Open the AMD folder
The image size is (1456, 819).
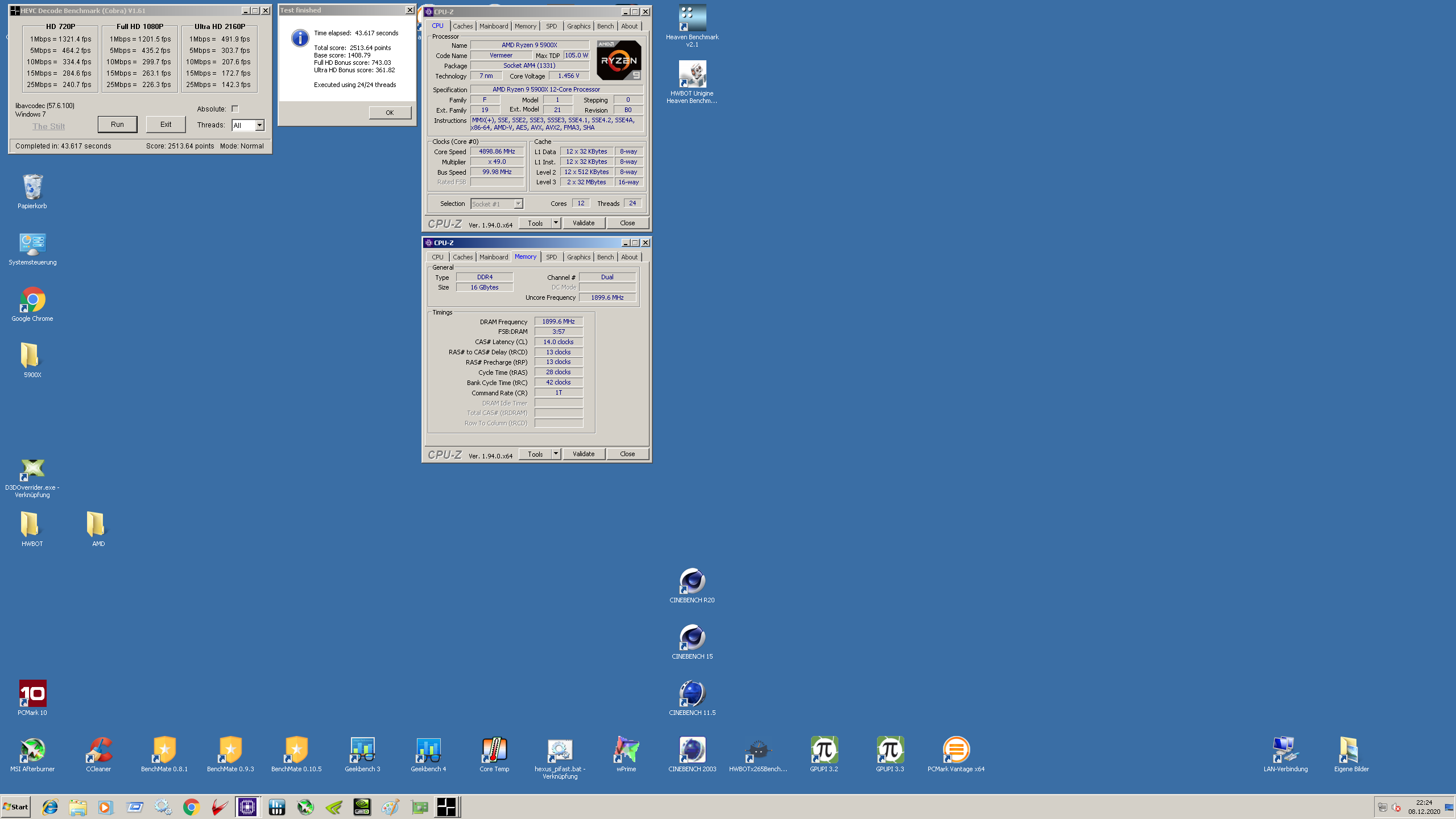(98, 529)
